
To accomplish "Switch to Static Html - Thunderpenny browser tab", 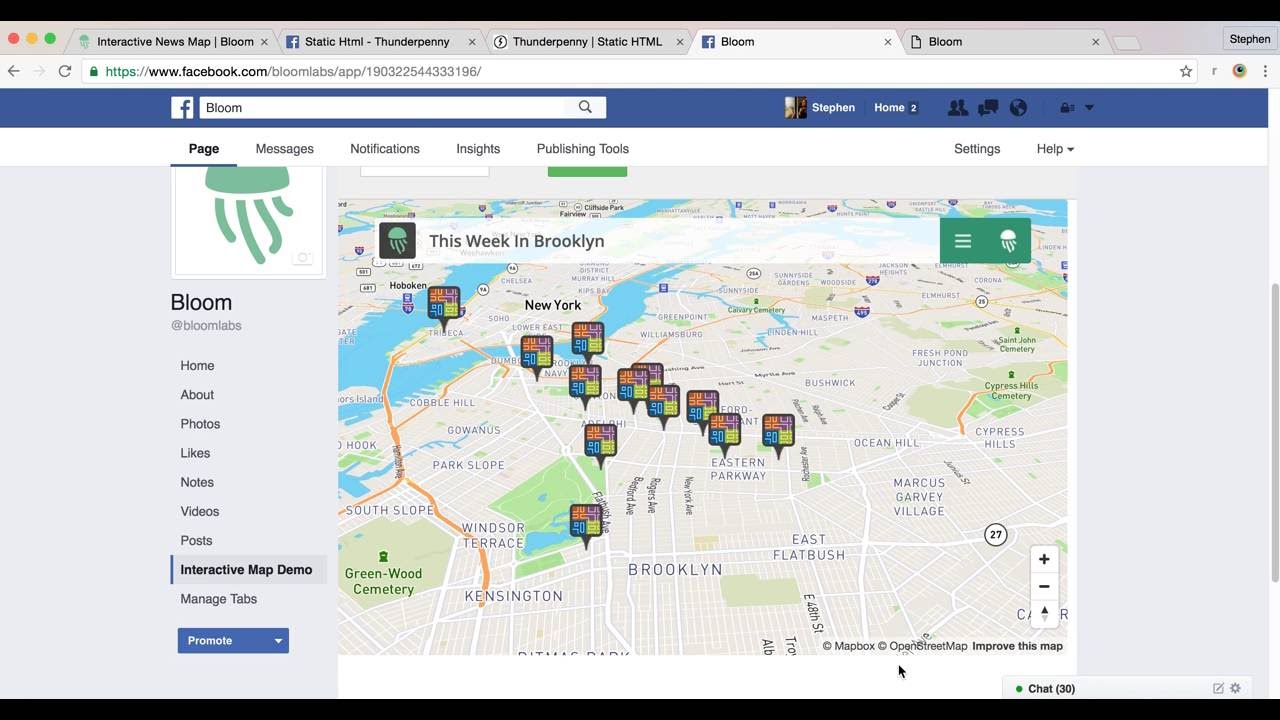I will [375, 42].
